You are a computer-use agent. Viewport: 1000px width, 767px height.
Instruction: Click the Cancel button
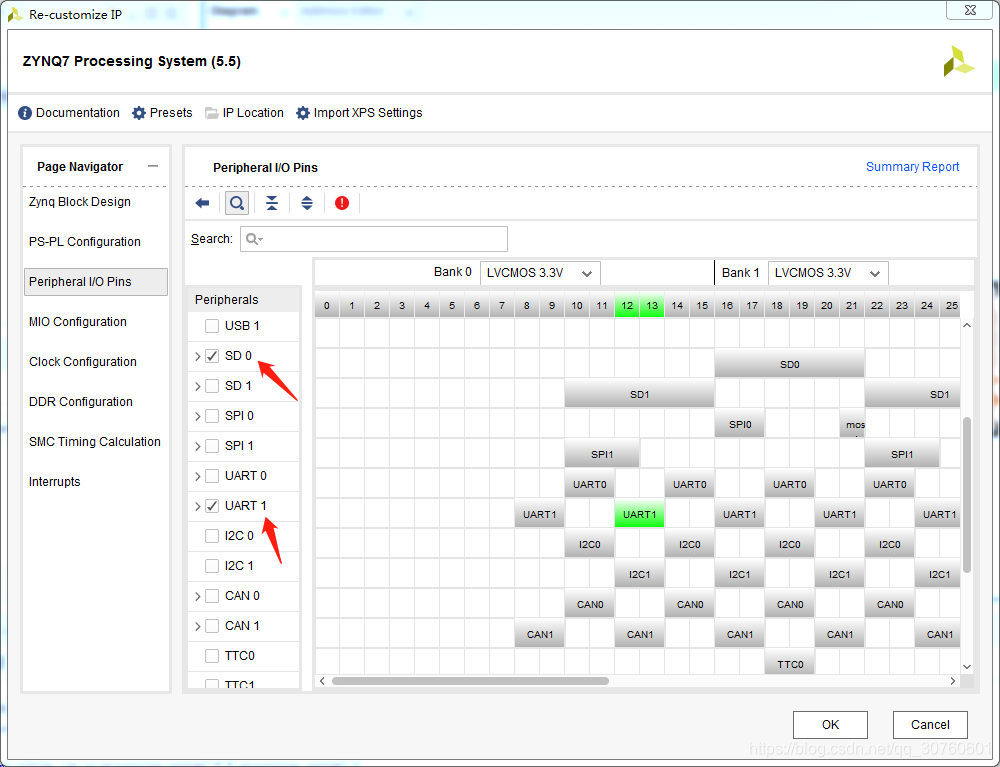tap(930, 725)
